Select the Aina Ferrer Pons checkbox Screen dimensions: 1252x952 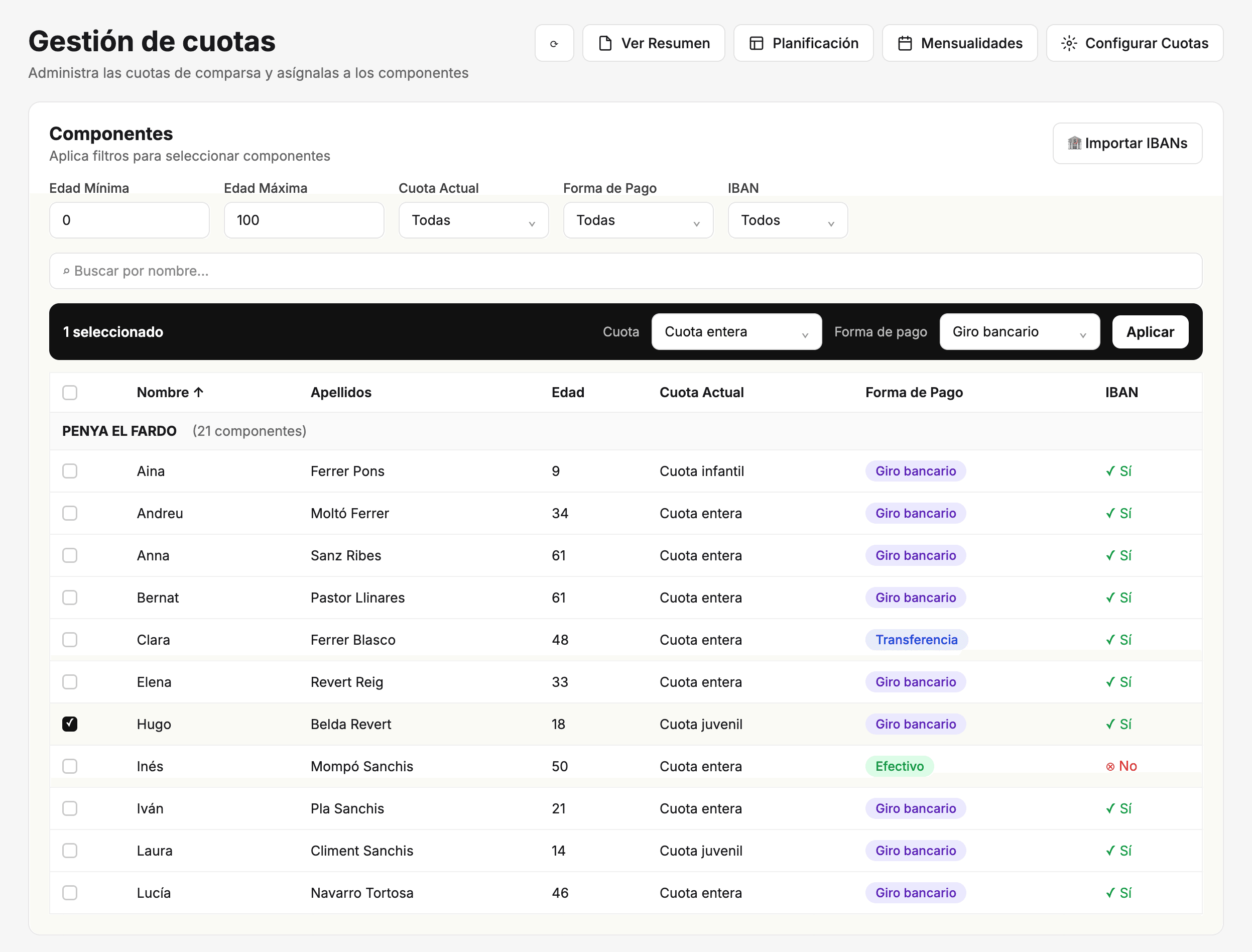(x=70, y=471)
